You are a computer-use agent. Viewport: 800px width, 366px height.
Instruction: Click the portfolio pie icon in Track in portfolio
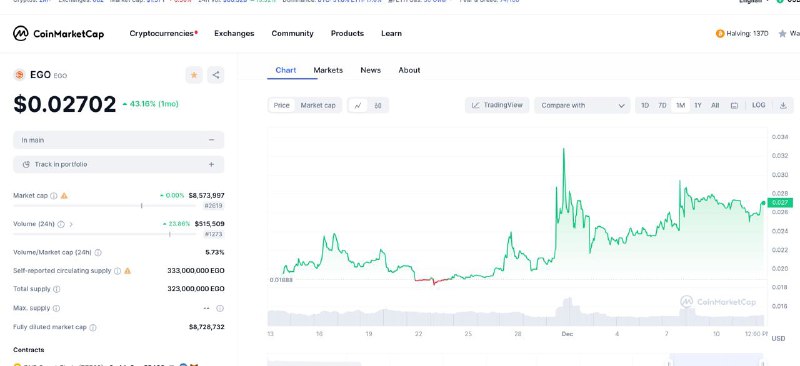tap(26, 164)
